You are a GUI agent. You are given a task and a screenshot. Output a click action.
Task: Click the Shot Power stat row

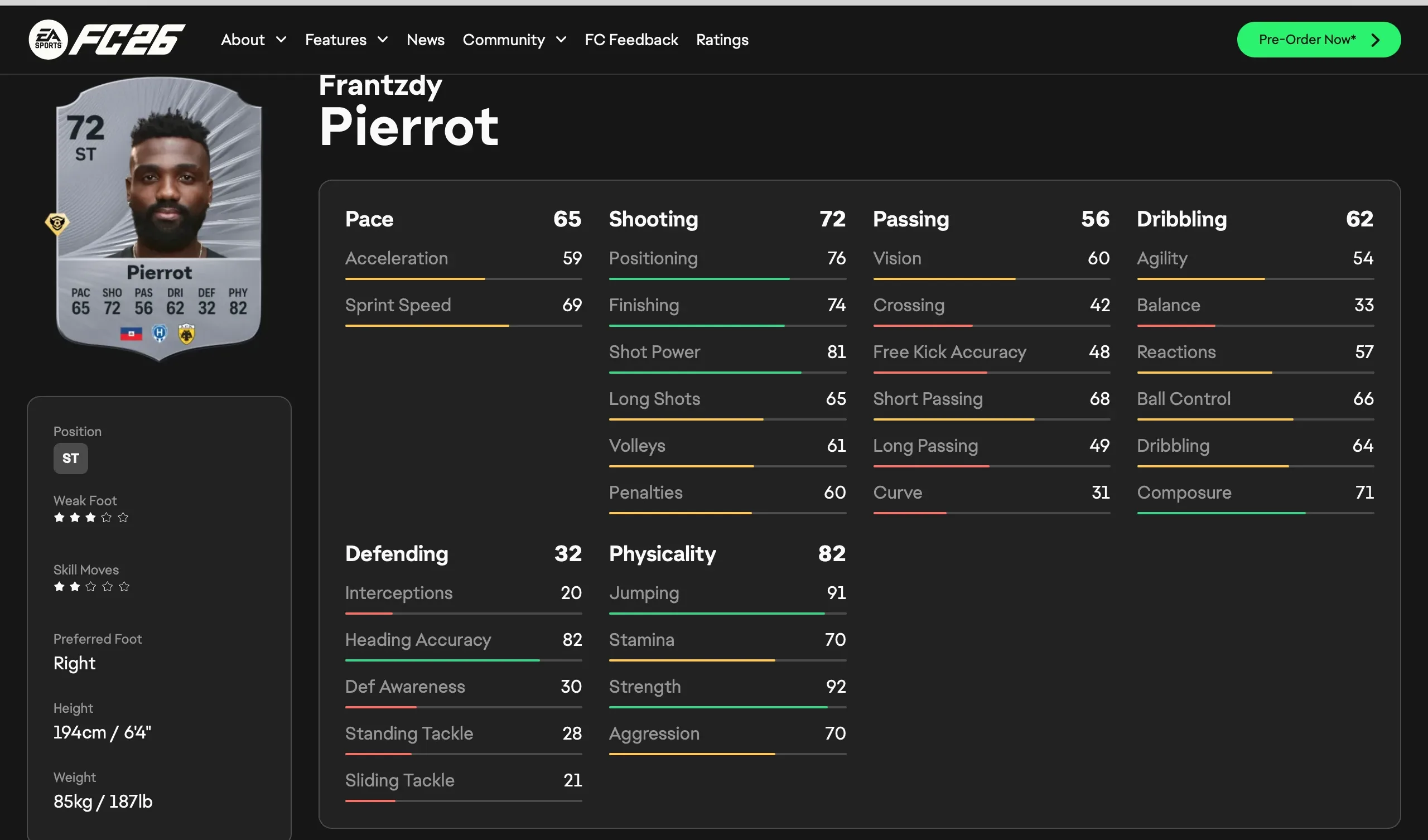[x=727, y=352]
